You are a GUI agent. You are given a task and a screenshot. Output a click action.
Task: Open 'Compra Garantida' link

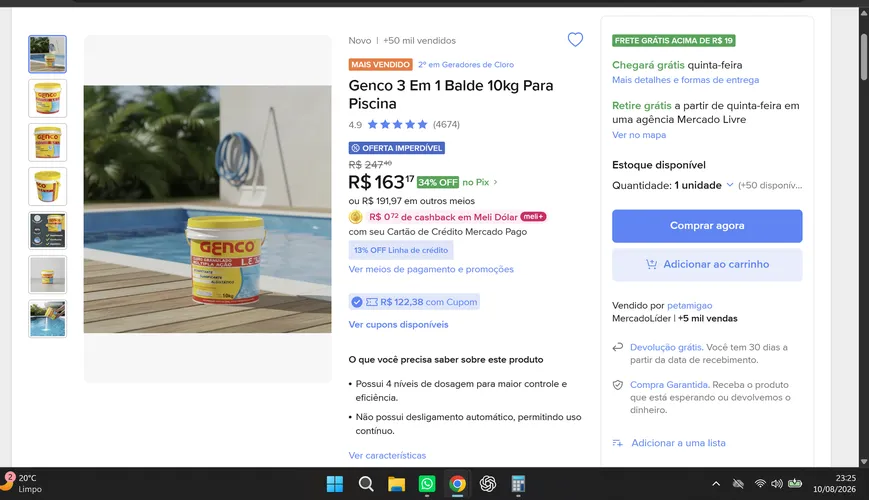coord(669,385)
